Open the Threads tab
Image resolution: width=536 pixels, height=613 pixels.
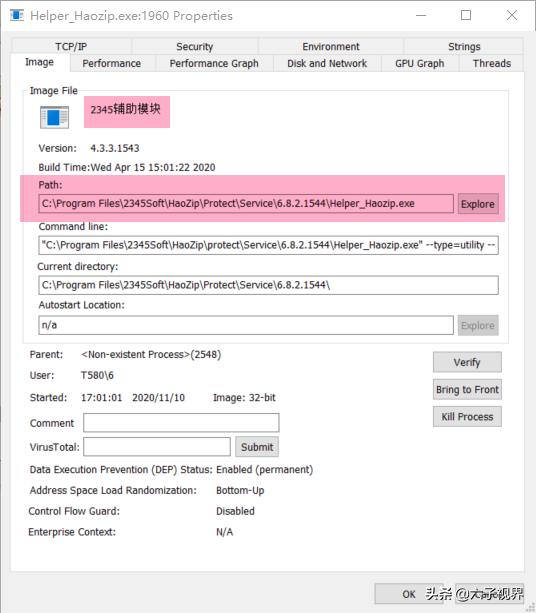[491, 63]
